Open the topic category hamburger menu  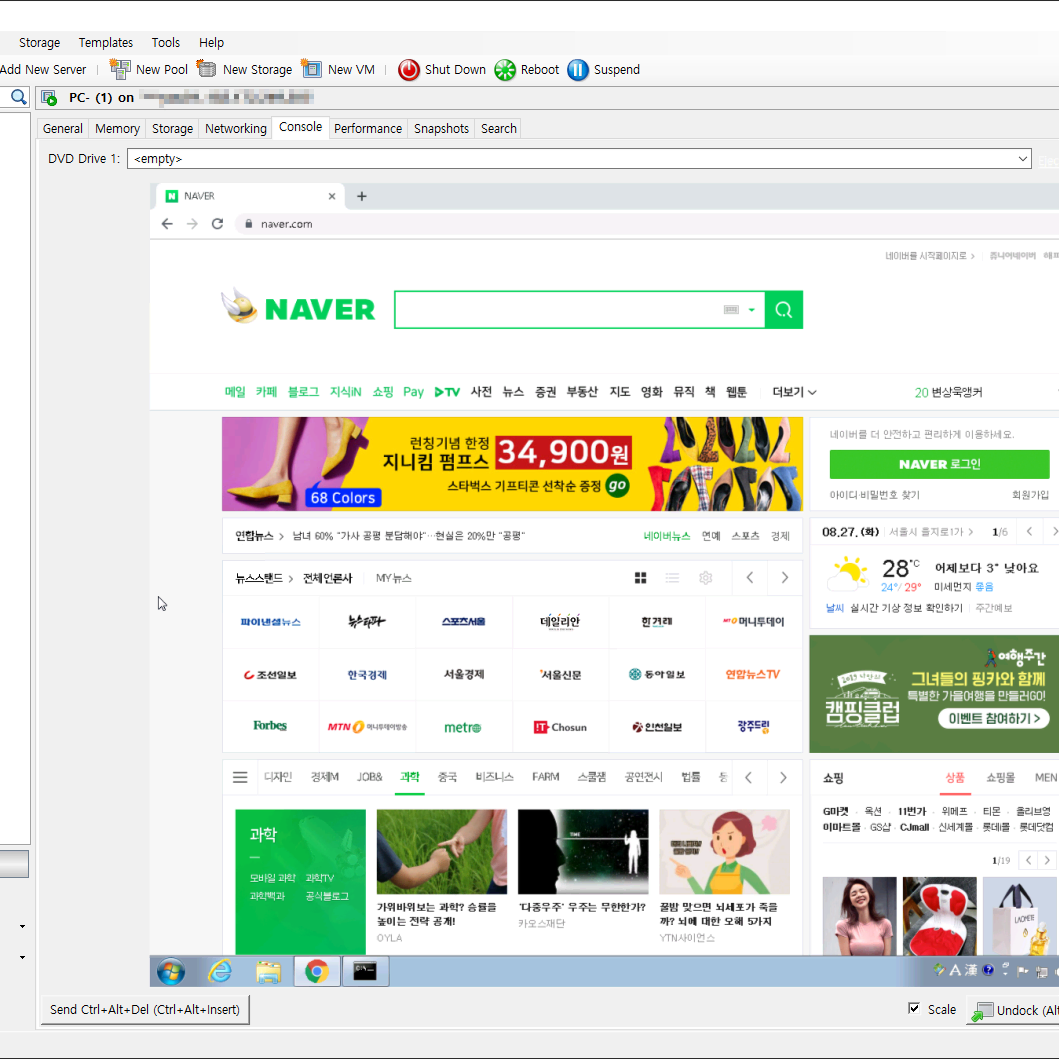tap(240, 777)
